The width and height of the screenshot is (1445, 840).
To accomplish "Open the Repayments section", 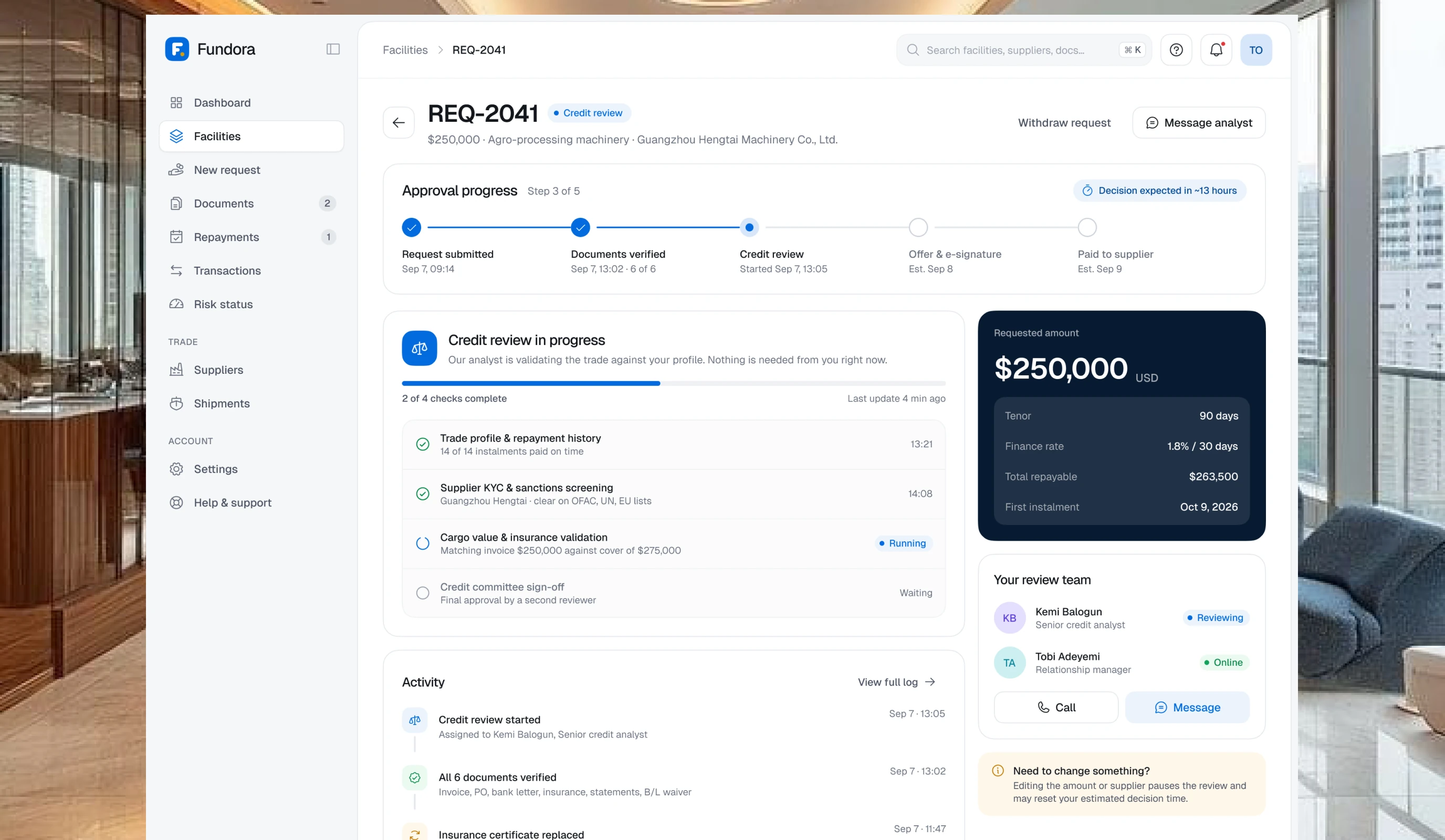I will tap(251, 237).
